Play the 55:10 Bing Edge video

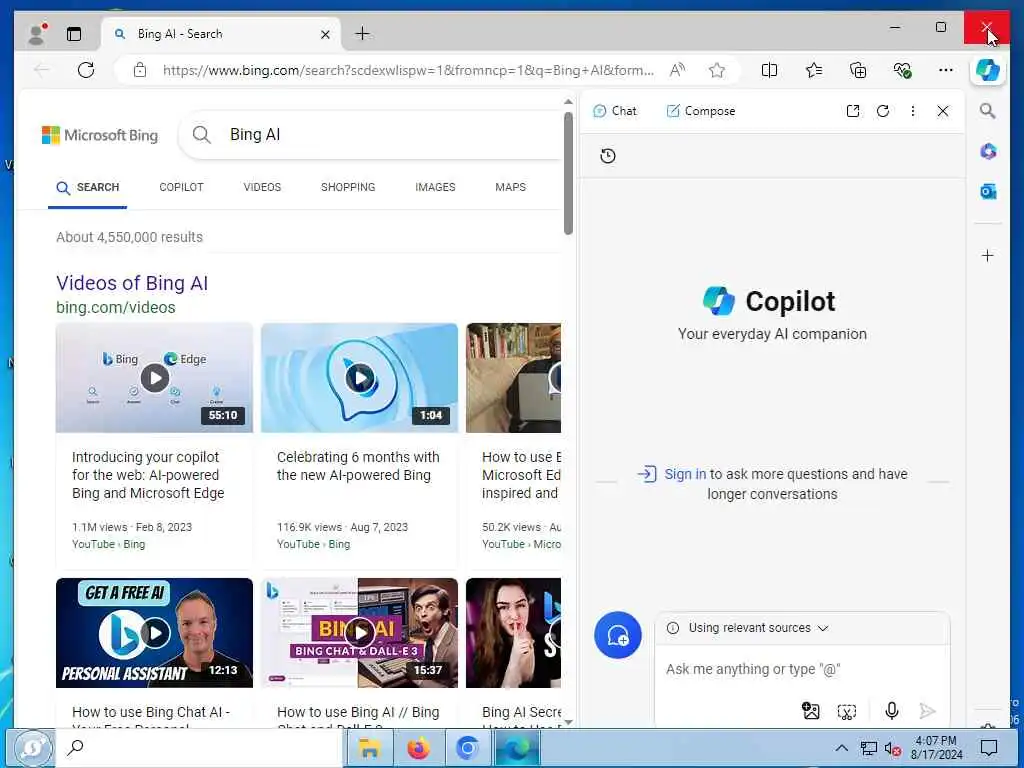pyautogui.click(x=154, y=378)
